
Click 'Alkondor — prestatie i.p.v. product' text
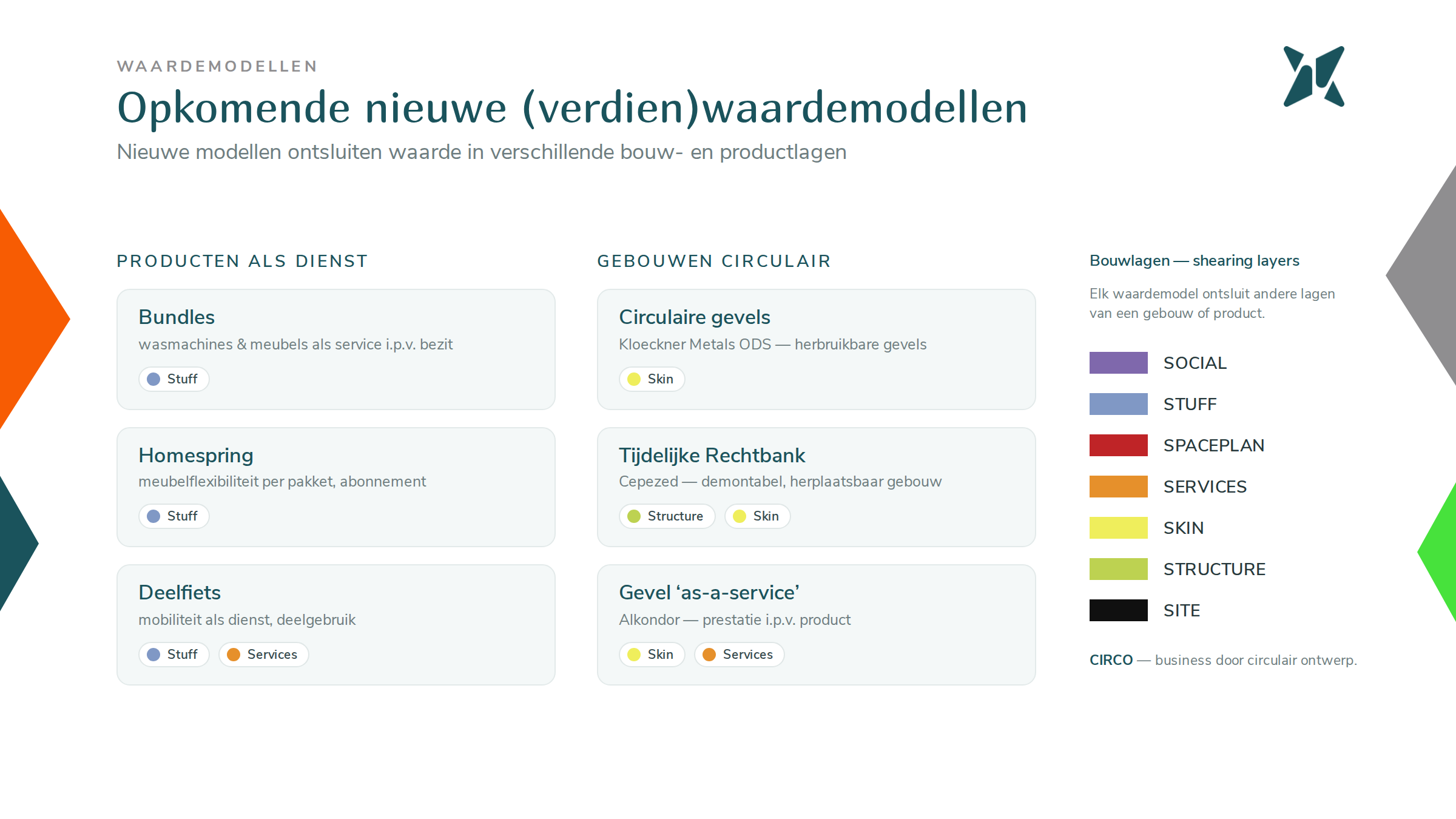pos(735,620)
